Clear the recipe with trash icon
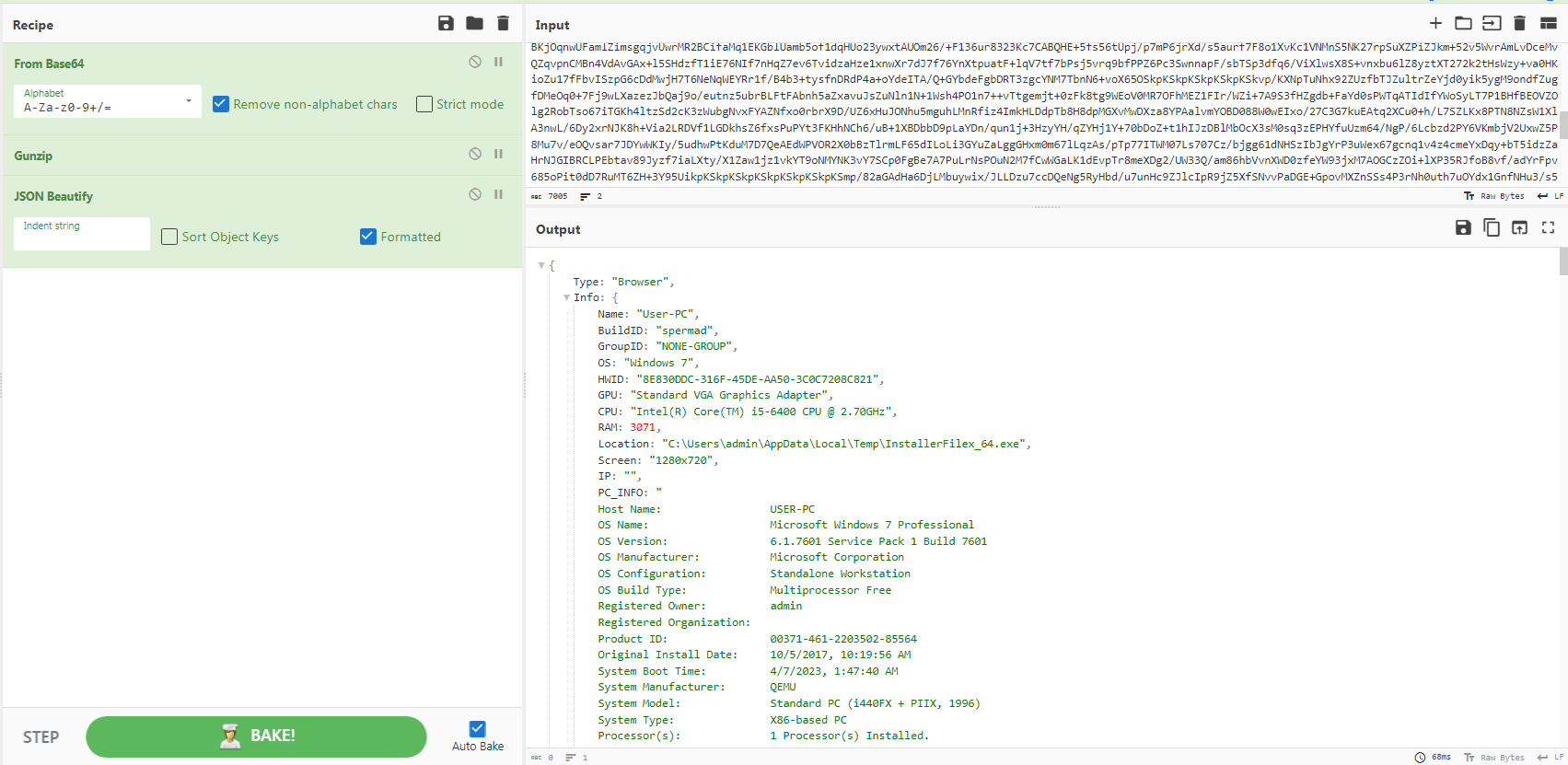 tap(503, 24)
